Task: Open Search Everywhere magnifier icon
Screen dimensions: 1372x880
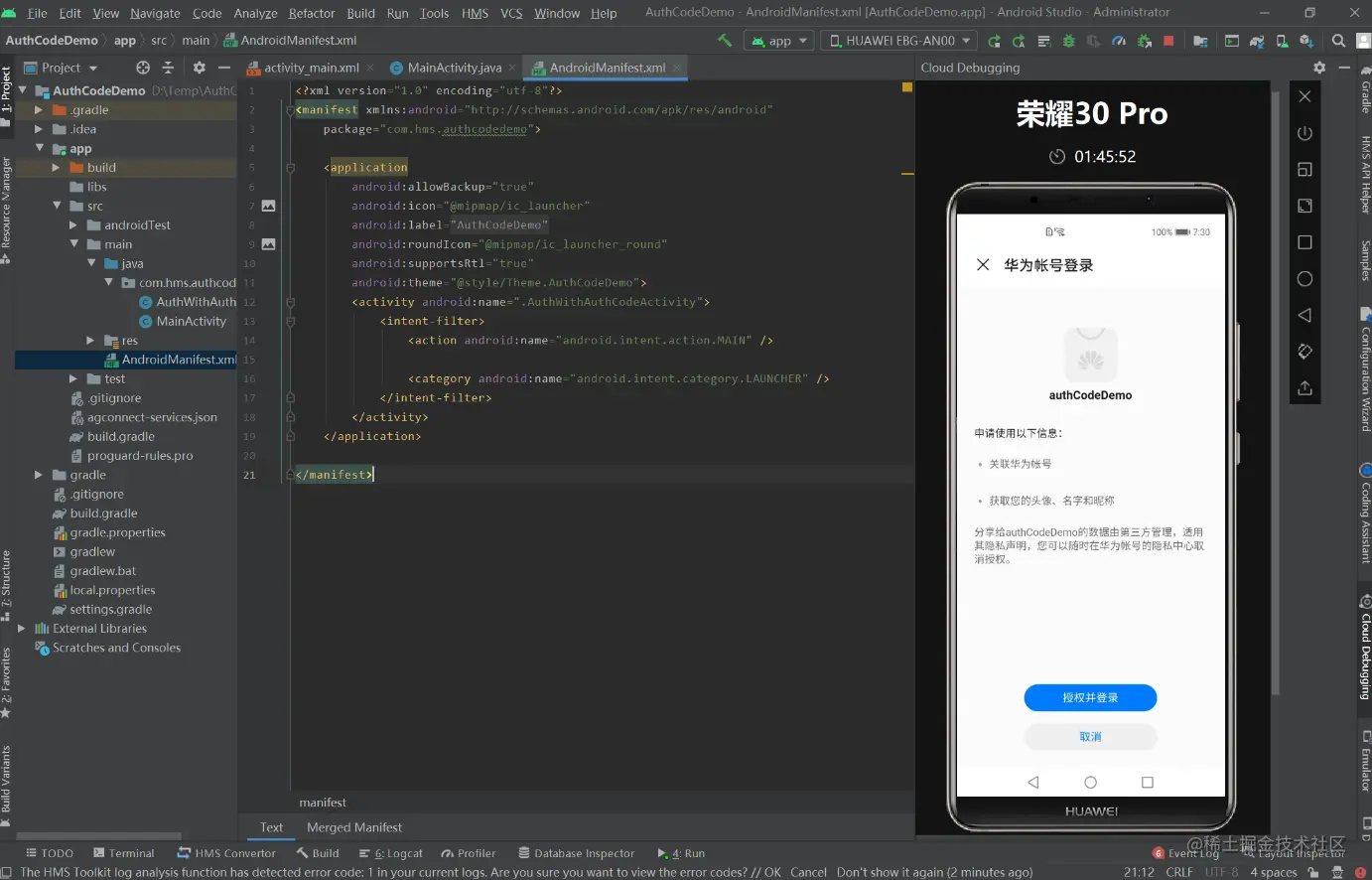Action: click(1338, 41)
